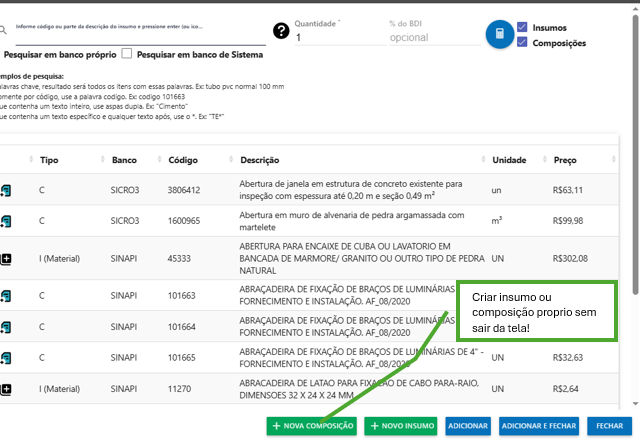Sort table by Tipo column
Image resolution: width=640 pixels, height=441 pixels.
(x=49, y=160)
